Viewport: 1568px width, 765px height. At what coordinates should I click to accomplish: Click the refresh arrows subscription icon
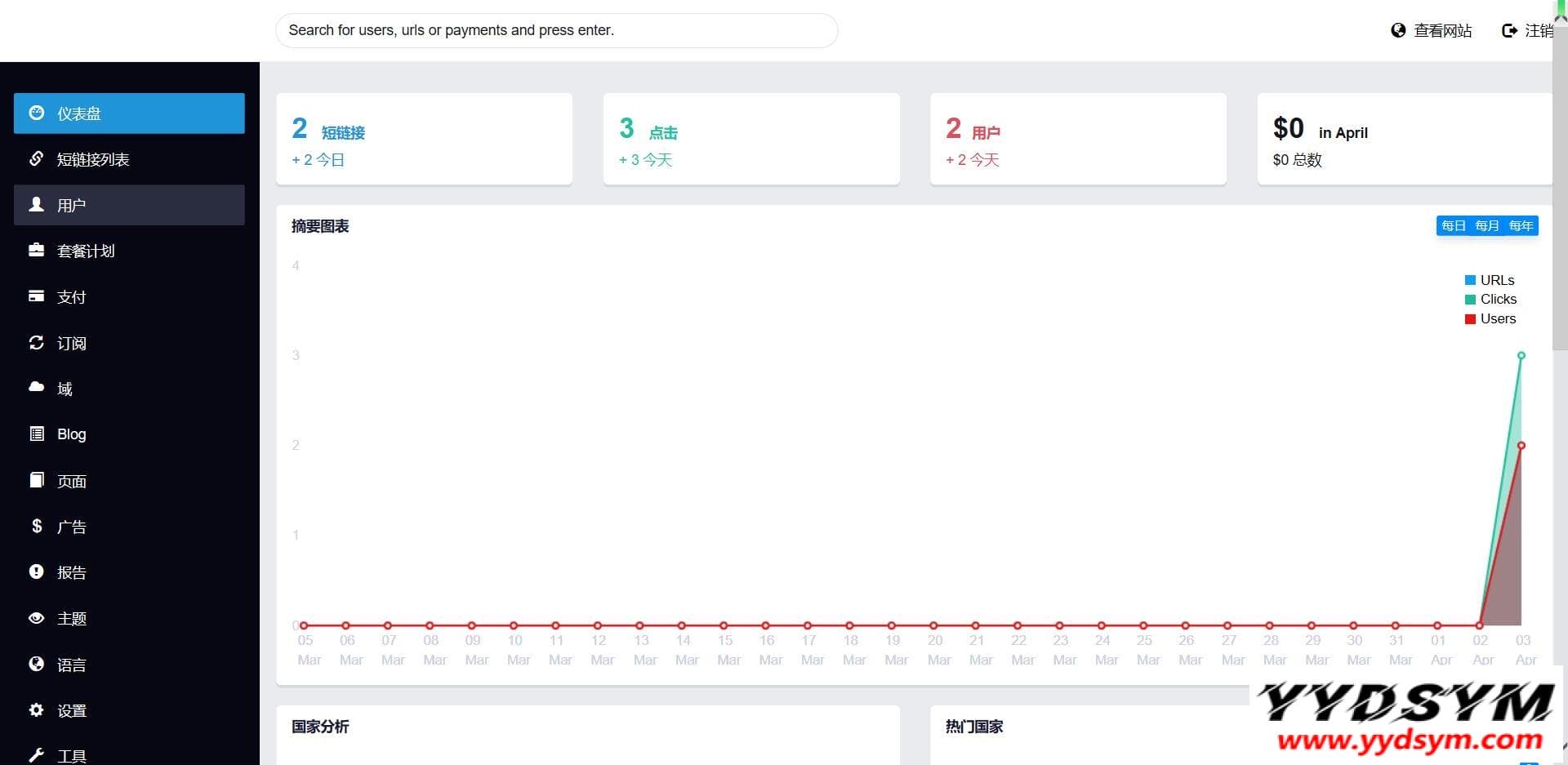[36, 342]
